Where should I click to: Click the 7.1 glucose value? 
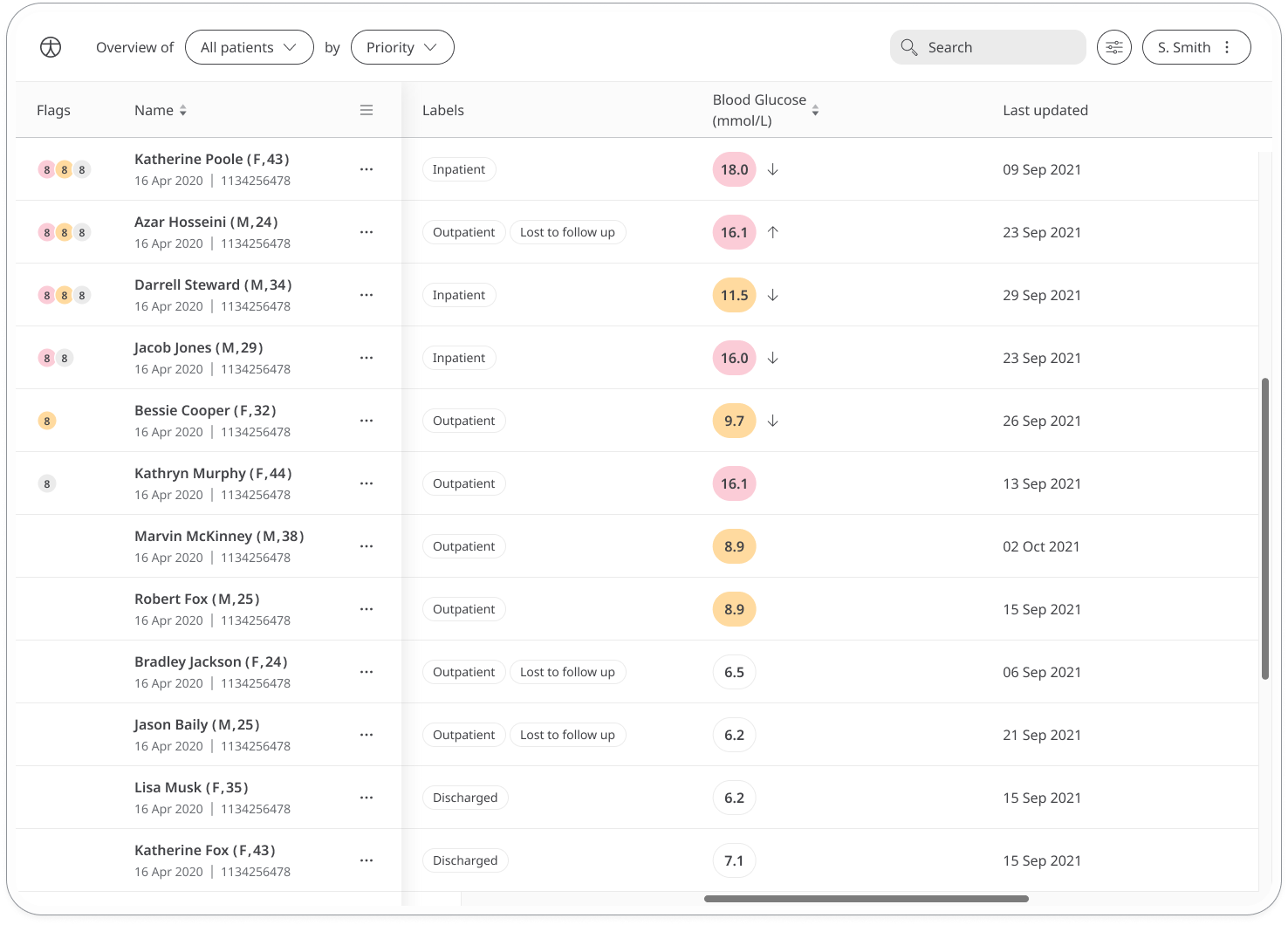[735, 860]
